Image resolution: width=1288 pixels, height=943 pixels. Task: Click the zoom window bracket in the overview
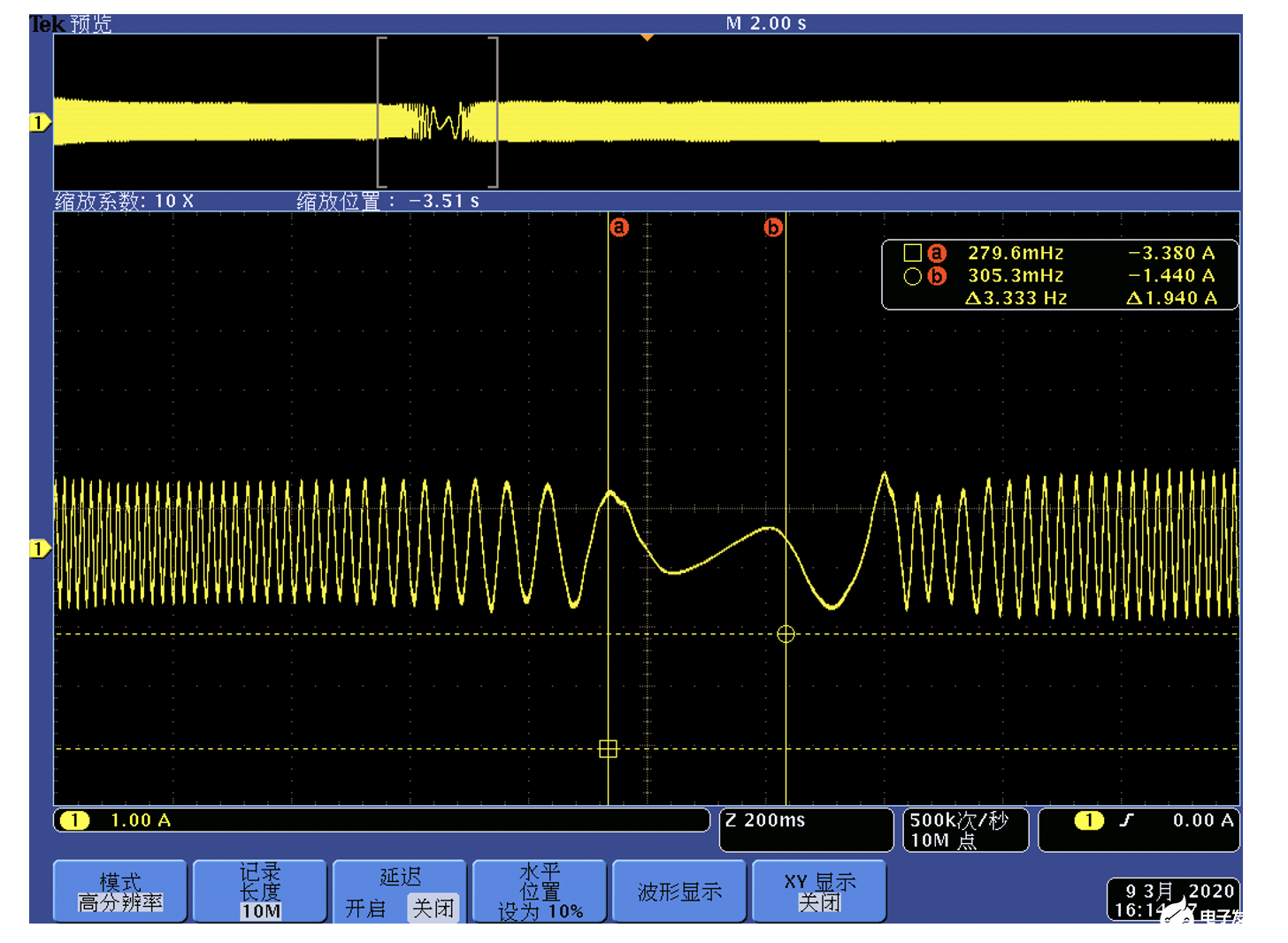coord(438,112)
